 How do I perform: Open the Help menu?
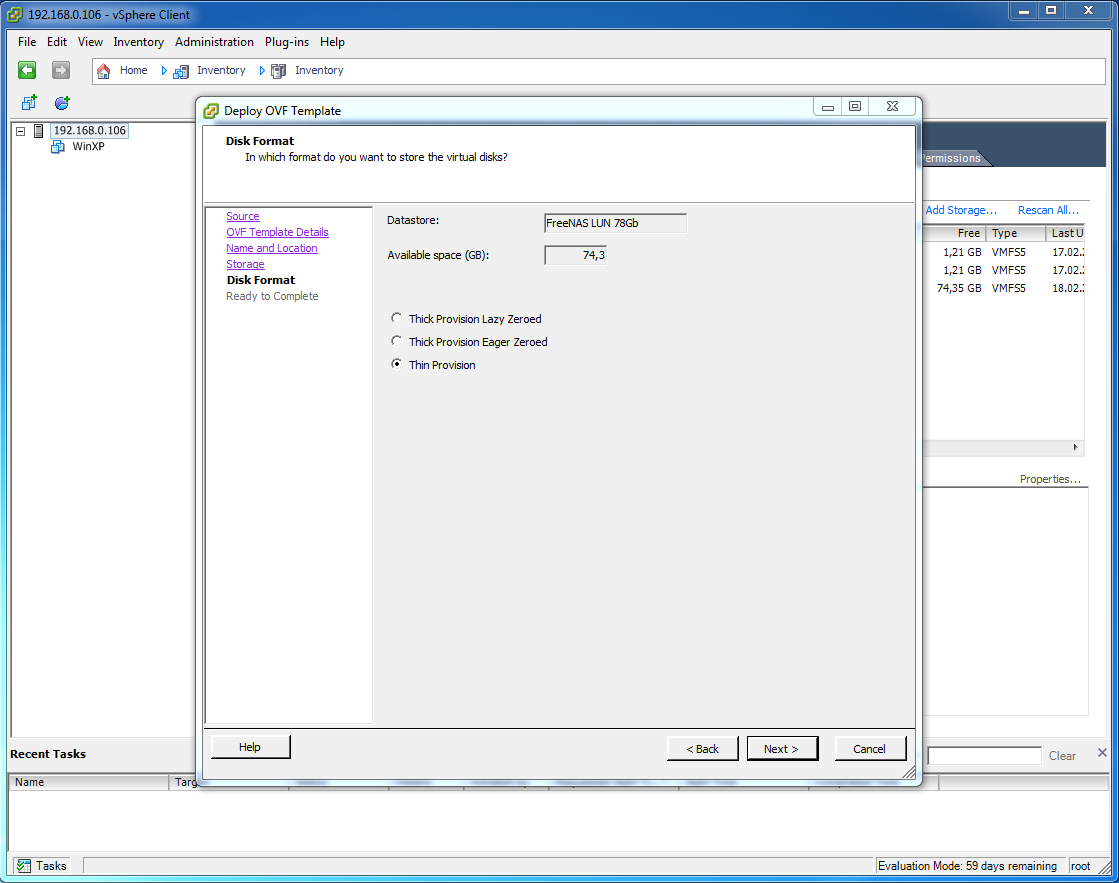332,42
